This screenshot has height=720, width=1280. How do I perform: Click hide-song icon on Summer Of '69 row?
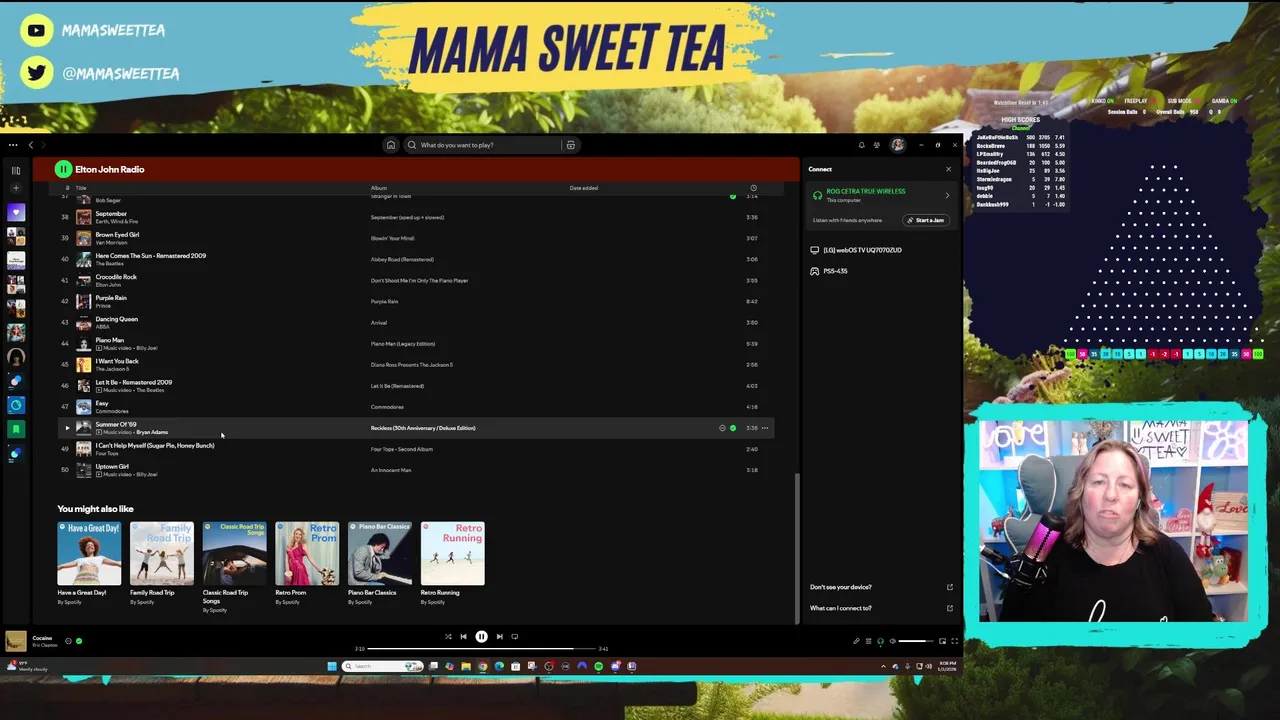pos(722,428)
